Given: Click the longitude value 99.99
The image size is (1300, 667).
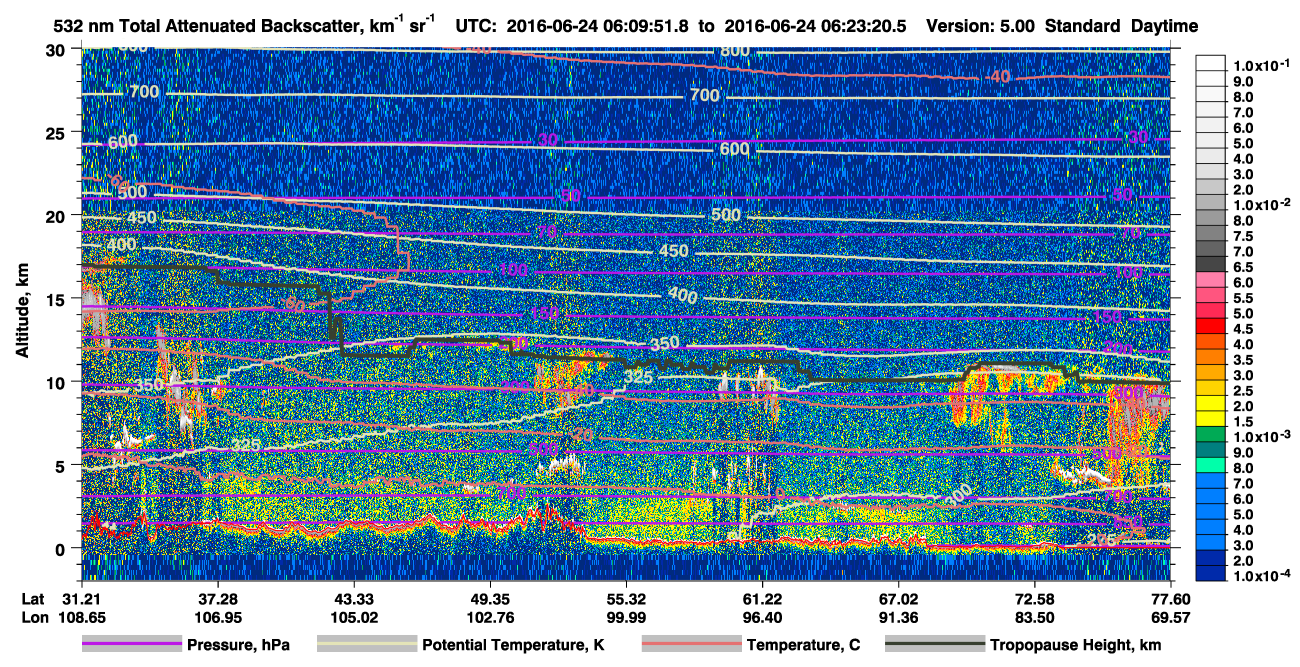Looking at the screenshot, I should click(x=625, y=617).
